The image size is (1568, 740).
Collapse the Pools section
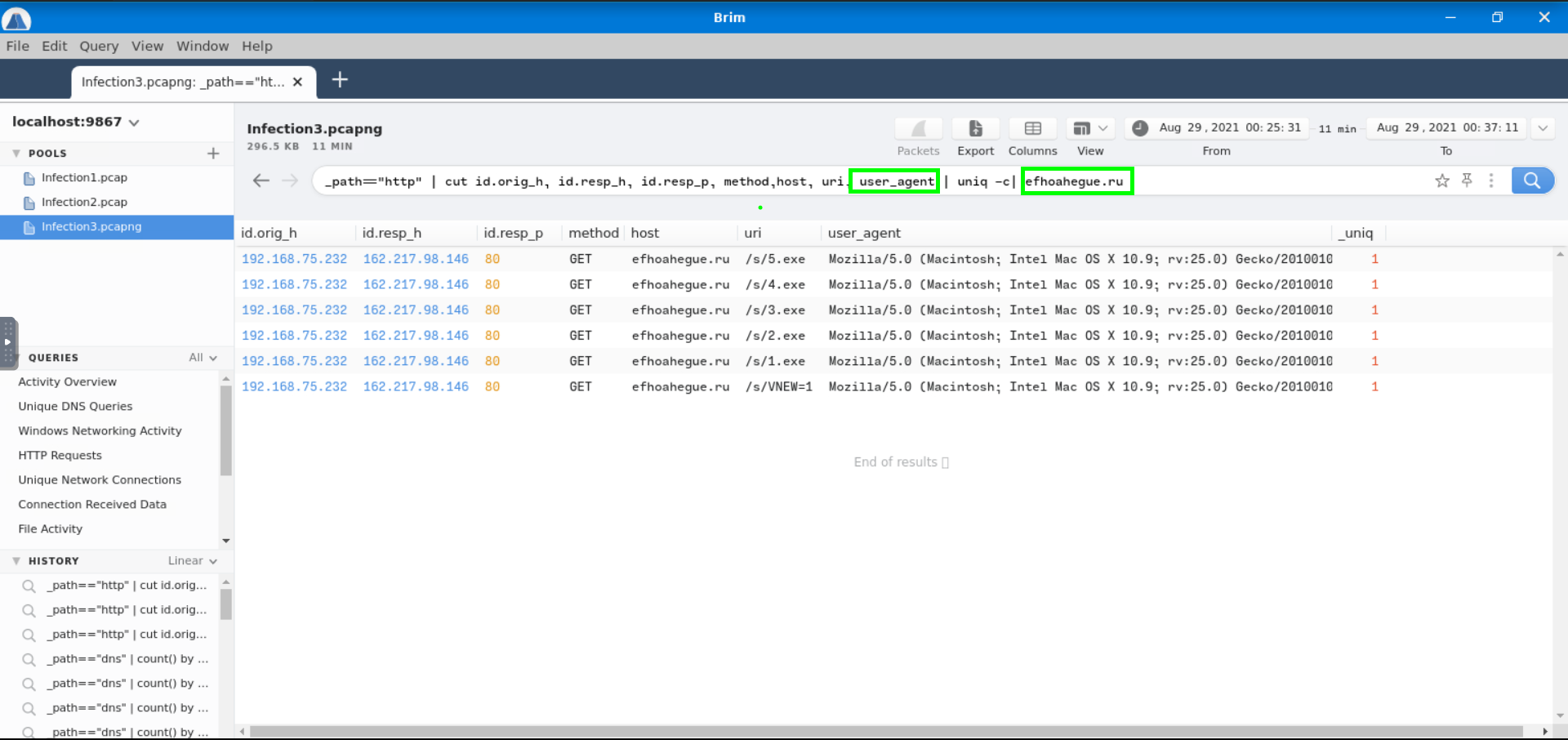(x=16, y=154)
